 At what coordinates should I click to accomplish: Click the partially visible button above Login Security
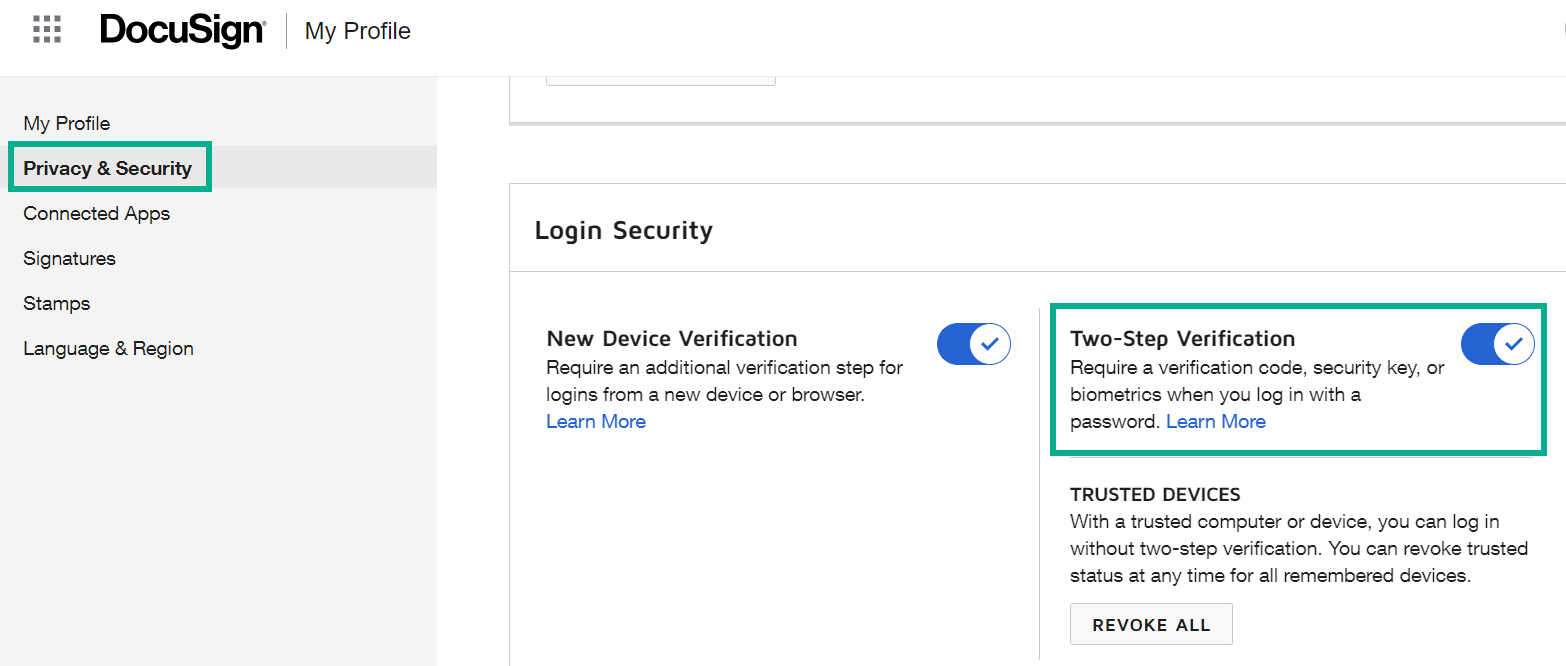pos(660,72)
